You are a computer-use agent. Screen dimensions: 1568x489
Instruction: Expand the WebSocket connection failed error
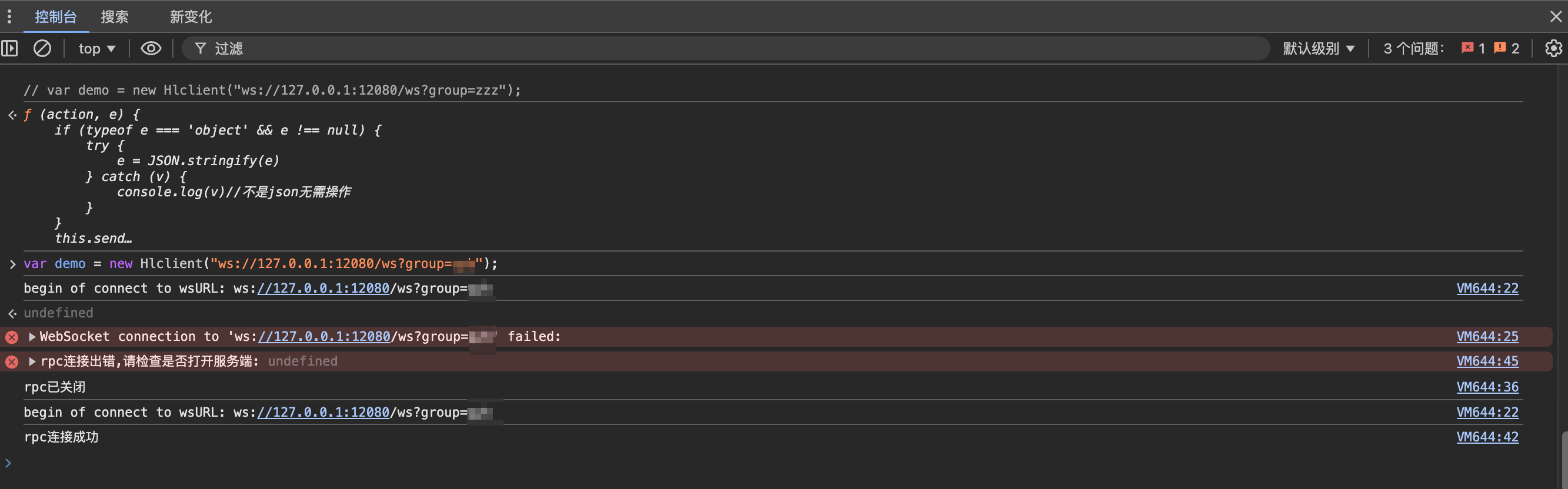click(32, 337)
